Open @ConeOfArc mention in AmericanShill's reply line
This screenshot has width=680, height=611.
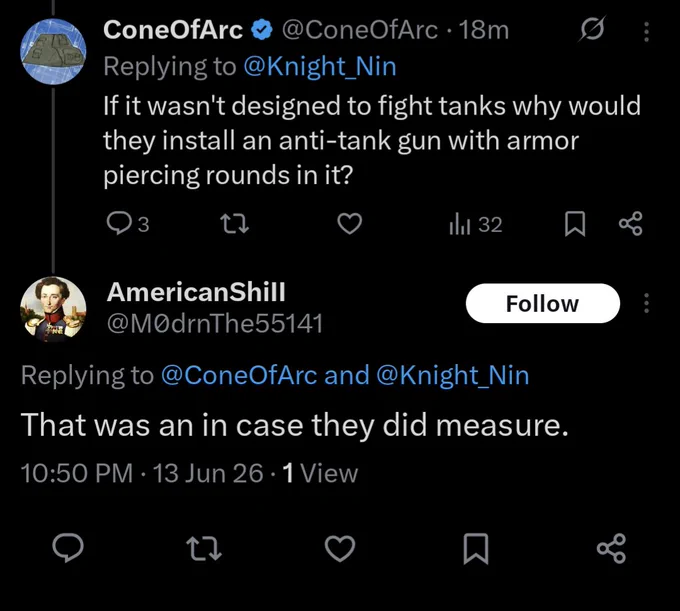click(x=239, y=375)
